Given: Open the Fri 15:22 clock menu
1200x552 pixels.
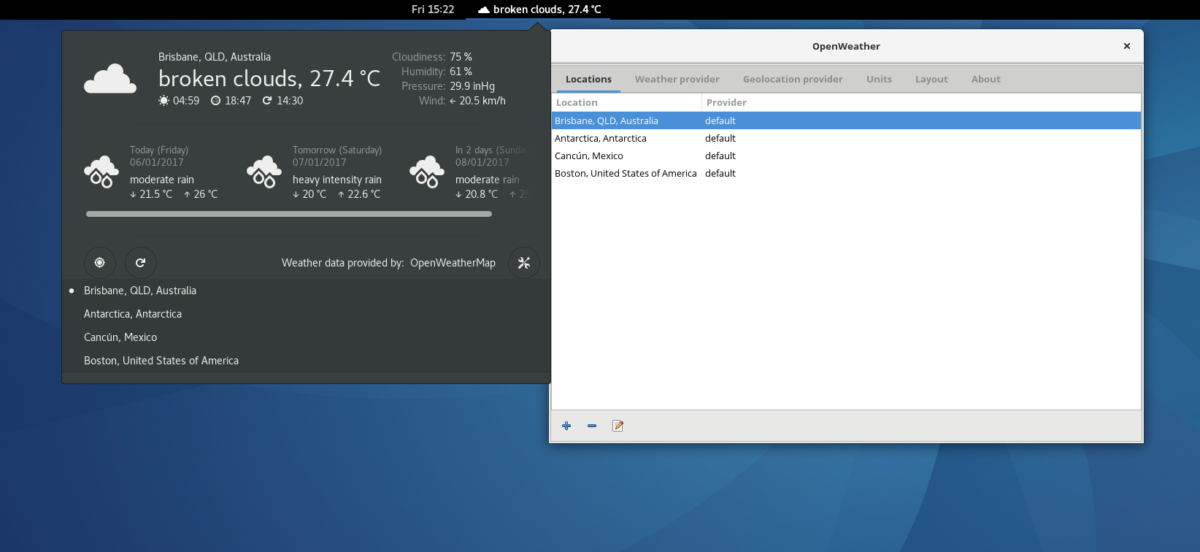Looking at the screenshot, I should pyautogui.click(x=433, y=9).
